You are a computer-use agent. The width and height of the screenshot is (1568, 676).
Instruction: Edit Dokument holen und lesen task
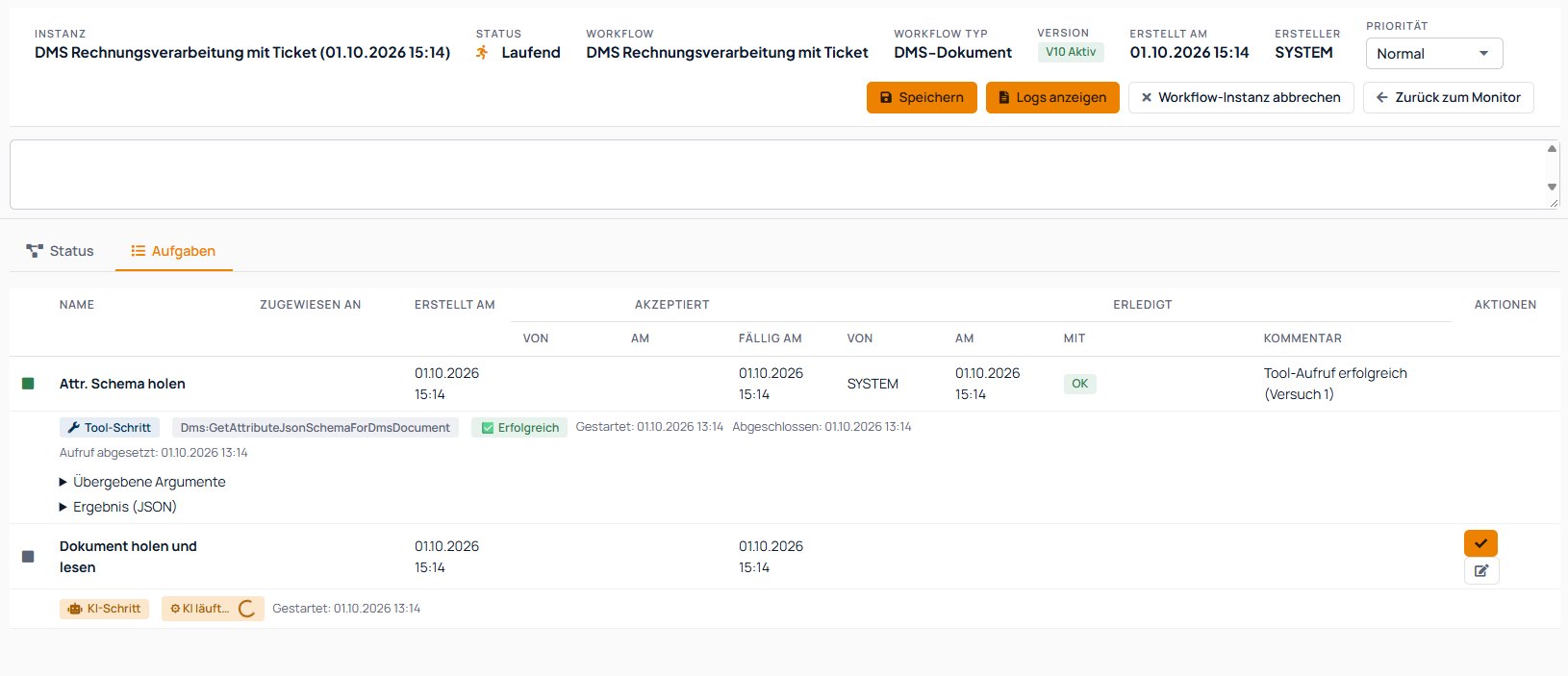click(1481, 571)
